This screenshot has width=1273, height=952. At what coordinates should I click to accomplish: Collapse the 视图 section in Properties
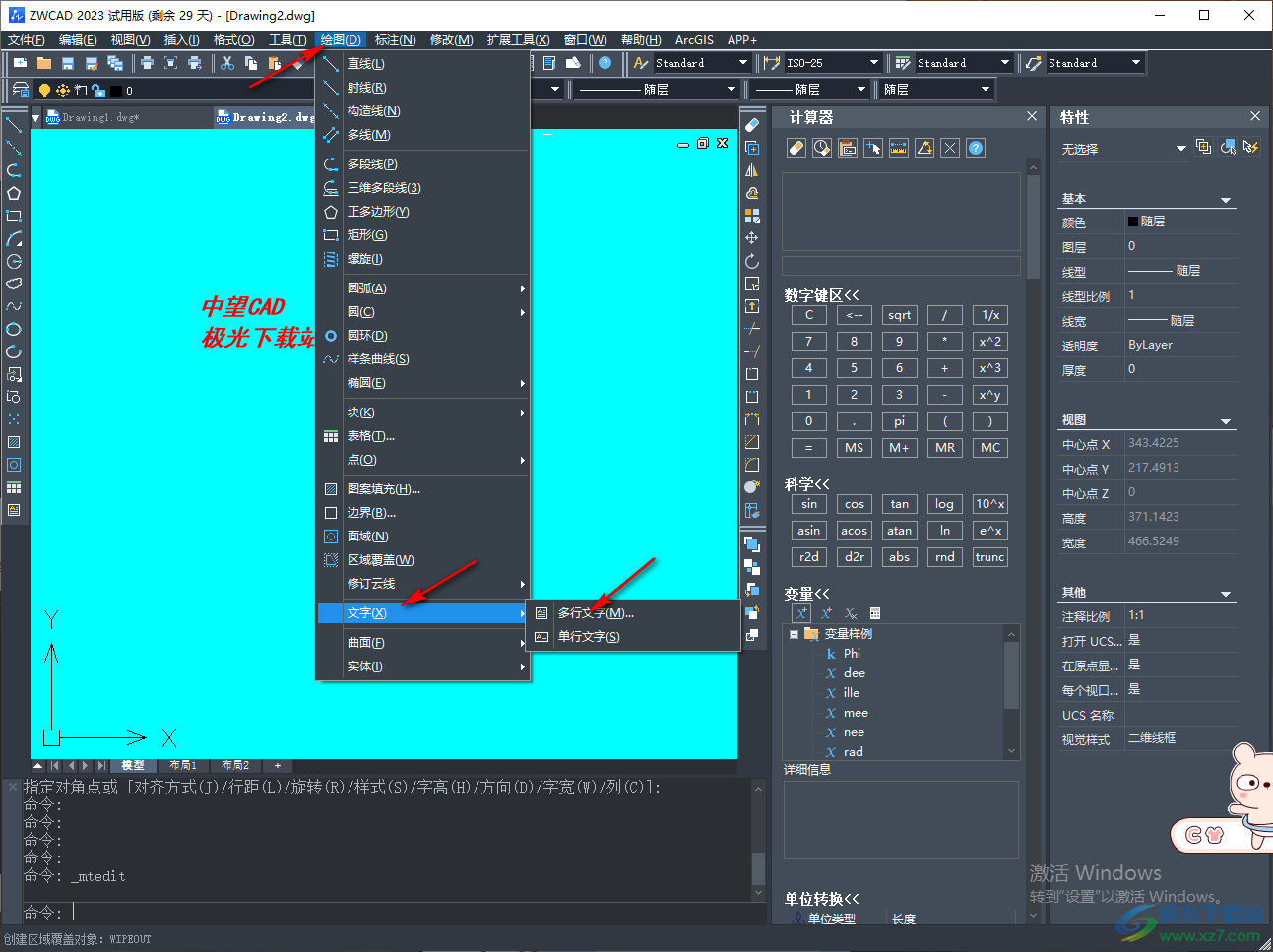[x=1226, y=421]
